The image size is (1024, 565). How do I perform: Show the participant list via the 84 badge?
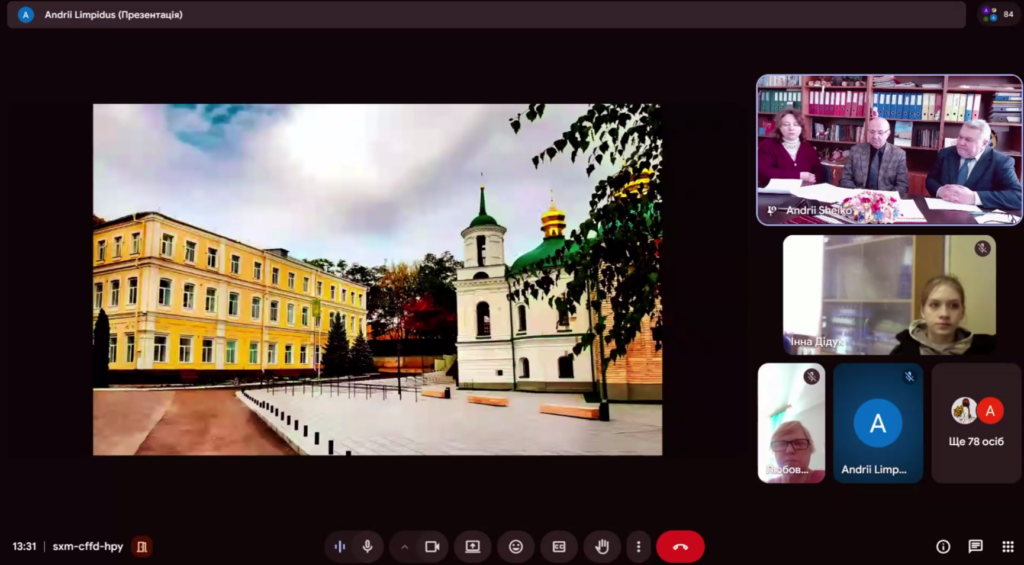(x=997, y=14)
